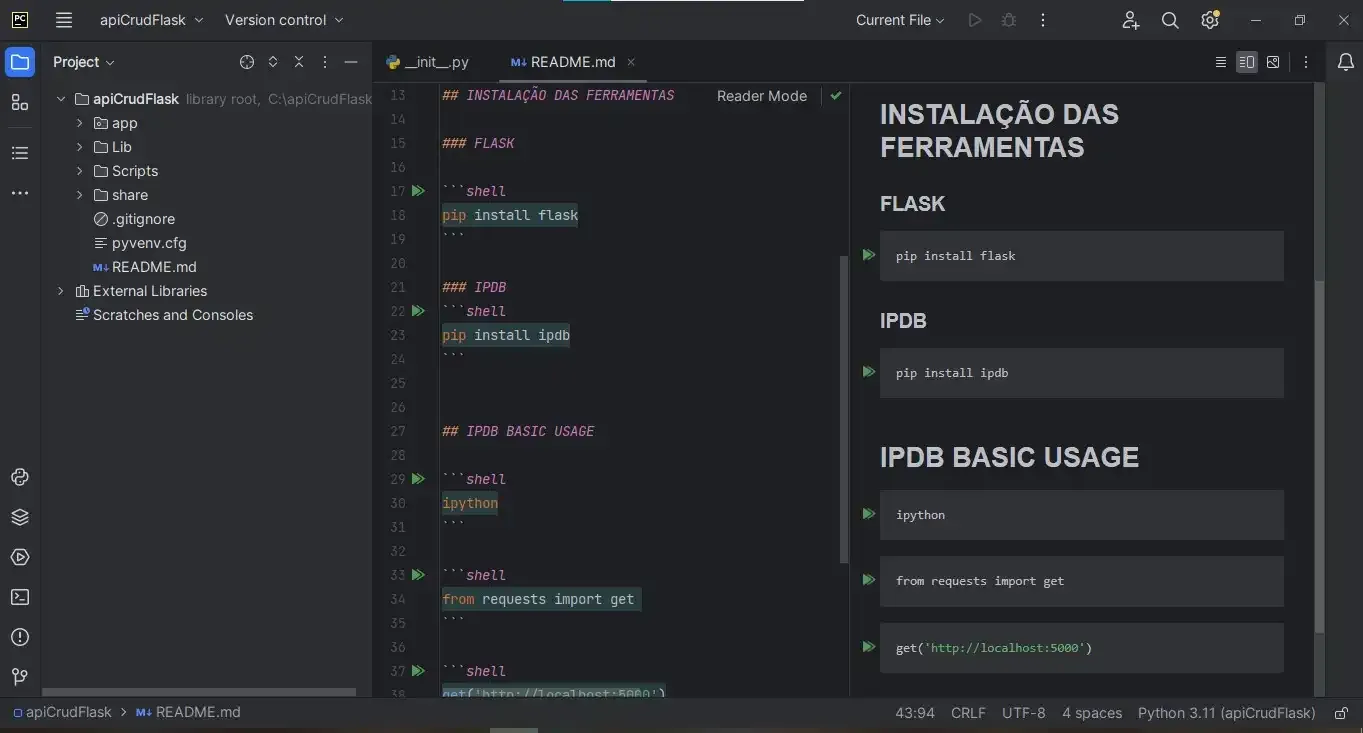Click Collapse All in Project panel
The width and height of the screenshot is (1363, 733).
[x=299, y=62]
